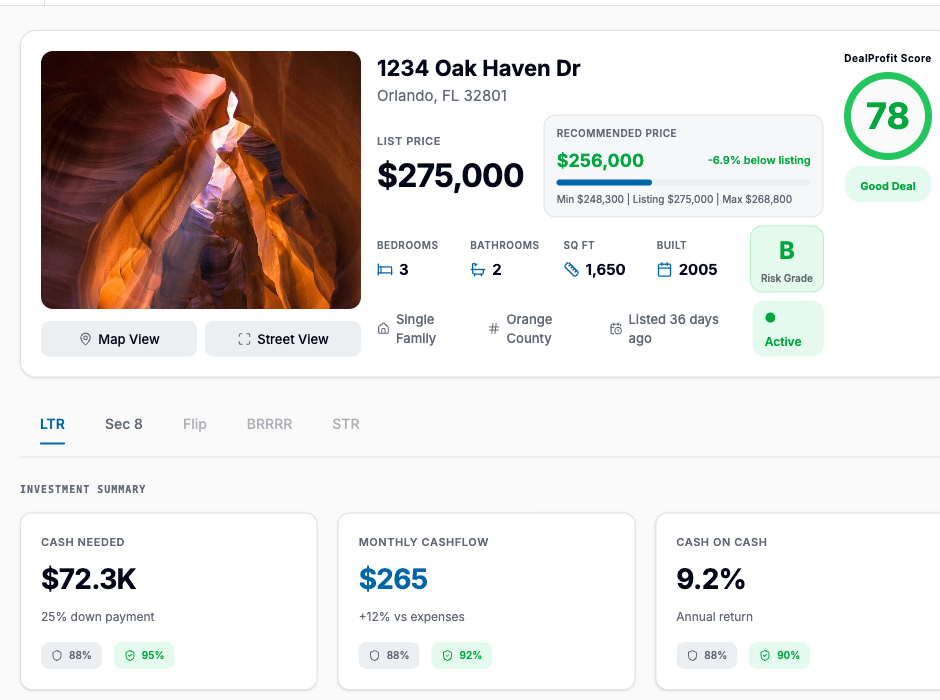
Task: Open Street View for the property
Action: pyautogui.click(x=283, y=339)
